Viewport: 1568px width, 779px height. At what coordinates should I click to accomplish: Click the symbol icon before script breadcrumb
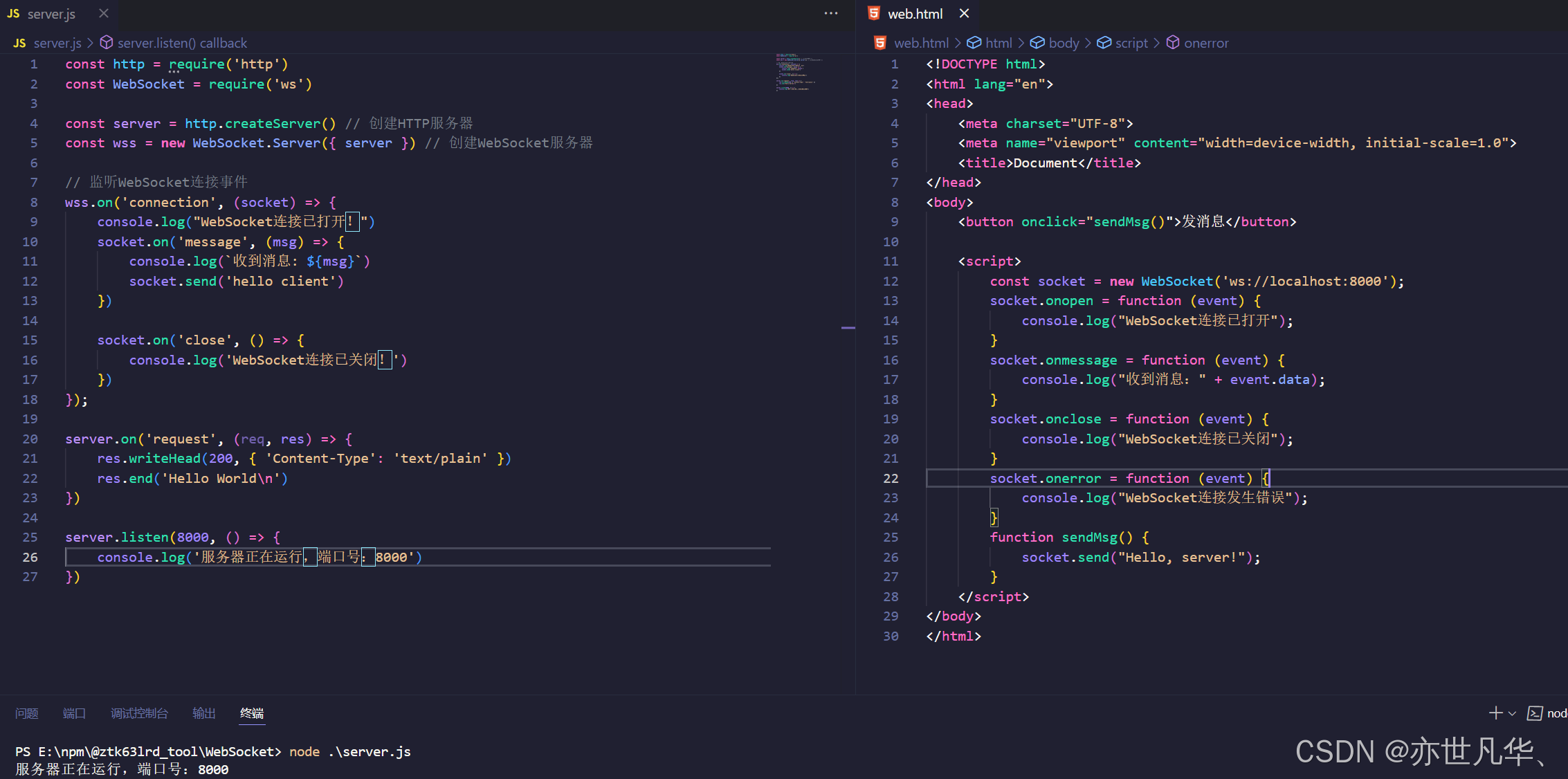pyautogui.click(x=1104, y=43)
